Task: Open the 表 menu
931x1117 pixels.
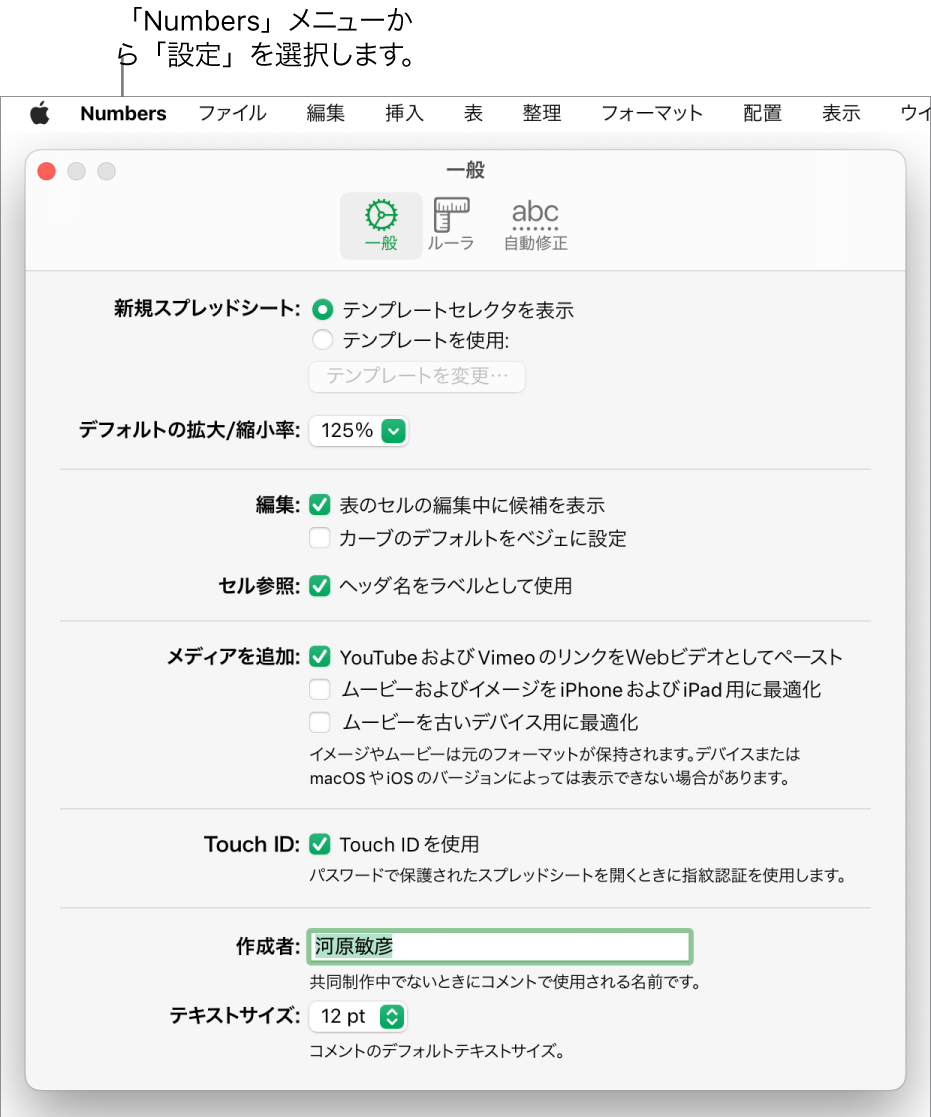Action: tap(474, 113)
